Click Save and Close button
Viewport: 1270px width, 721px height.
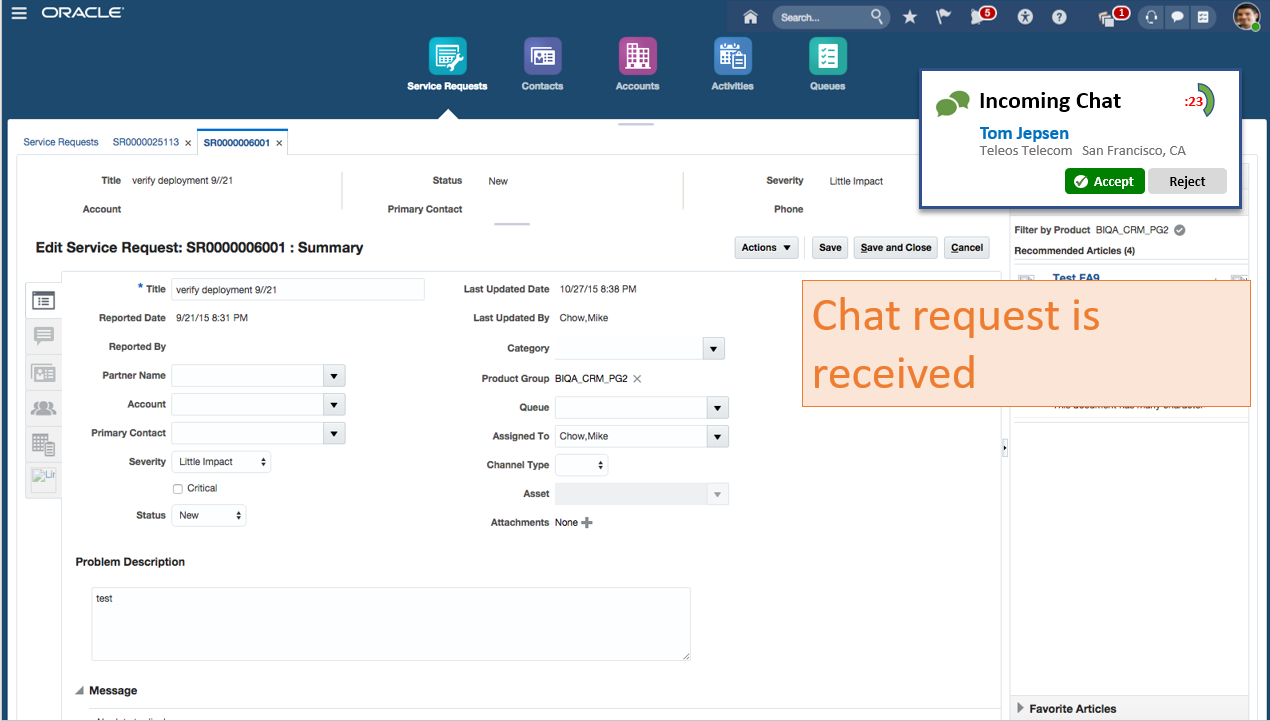(895, 248)
